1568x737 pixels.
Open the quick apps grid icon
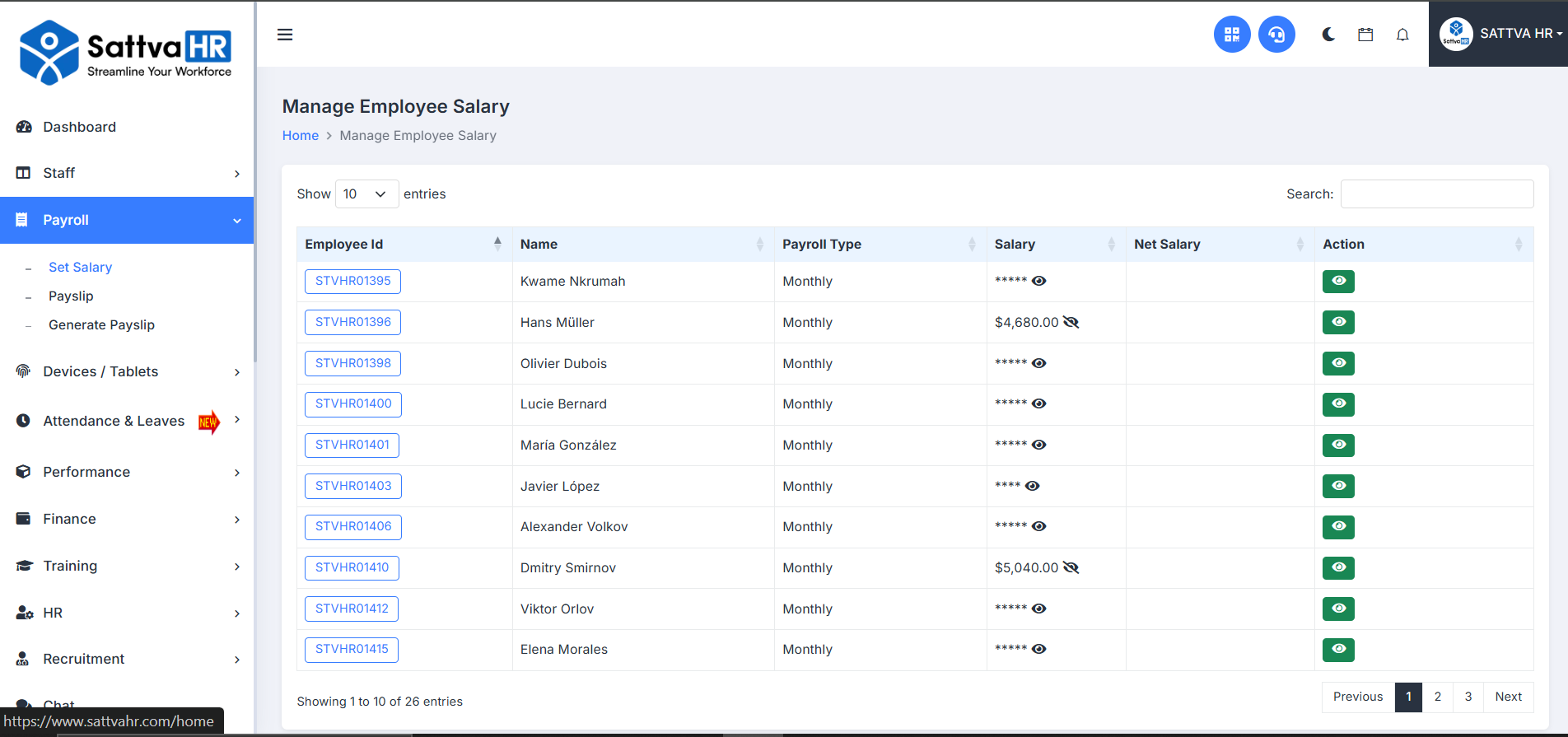click(1231, 35)
